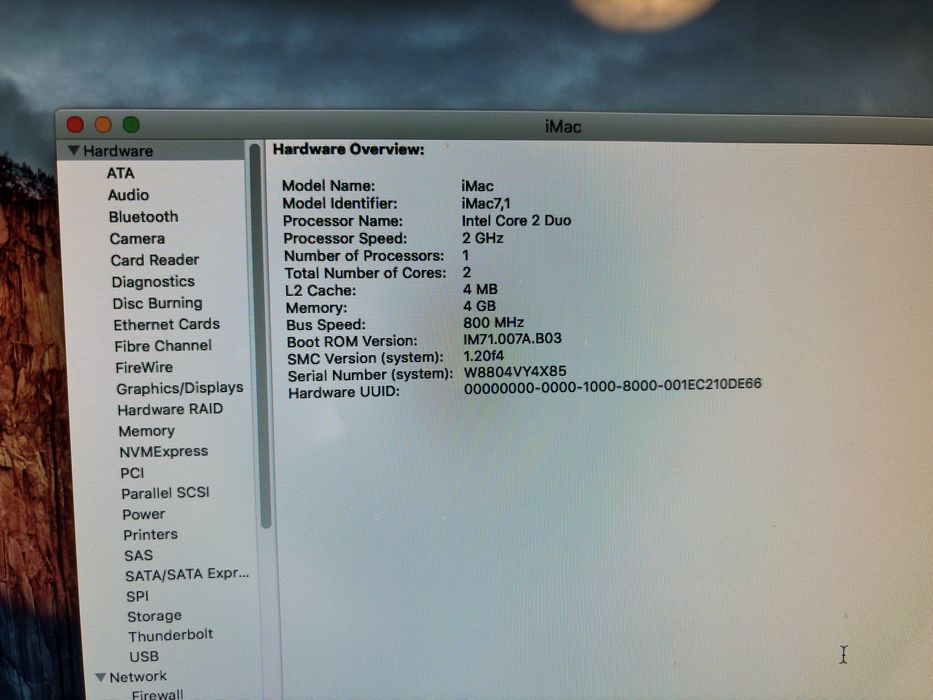Click the Total Number of Cores label
This screenshot has width=933, height=700.
click(x=365, y=273)
